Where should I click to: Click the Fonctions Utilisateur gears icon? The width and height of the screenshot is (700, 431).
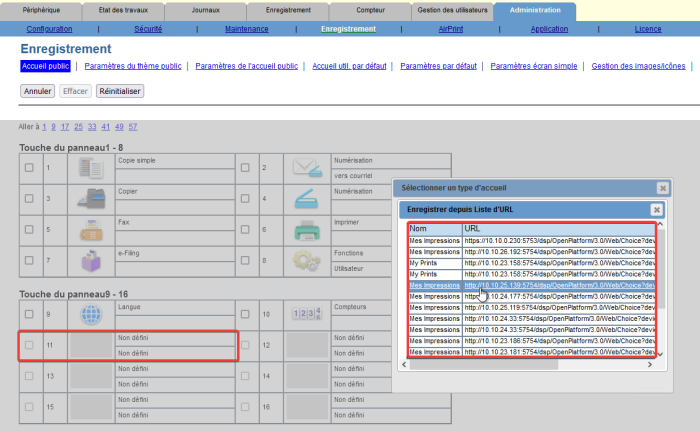tap(307, 260)
